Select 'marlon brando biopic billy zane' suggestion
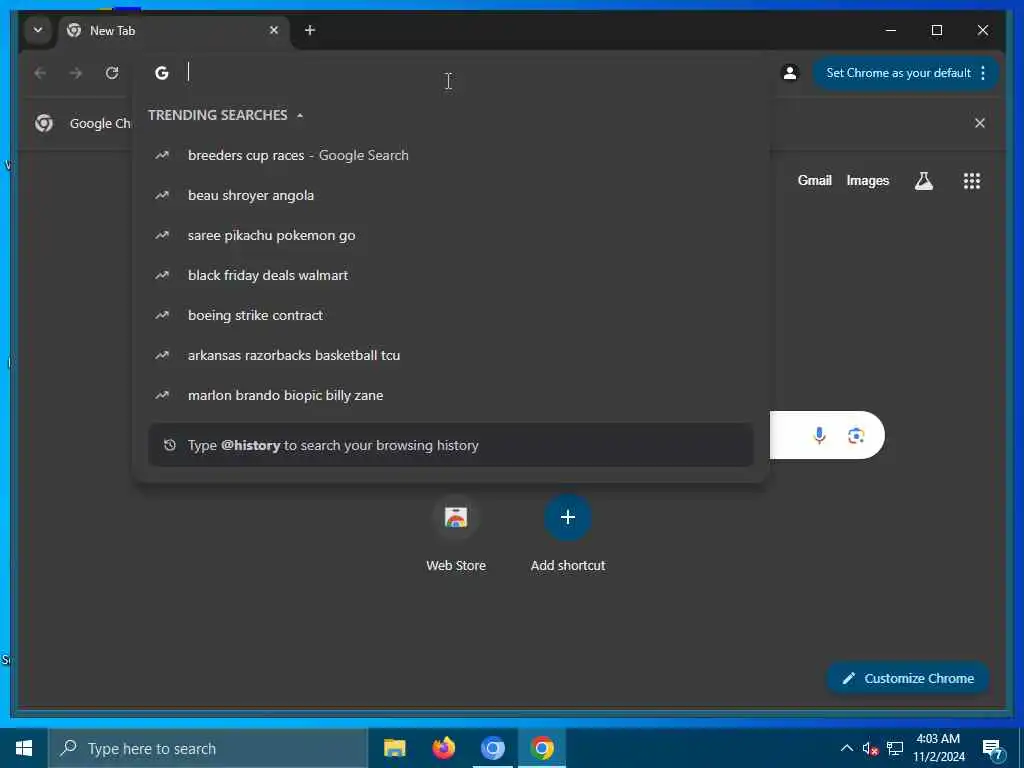This screenshot has width=1024, height=768. click(x=451, y=394)
